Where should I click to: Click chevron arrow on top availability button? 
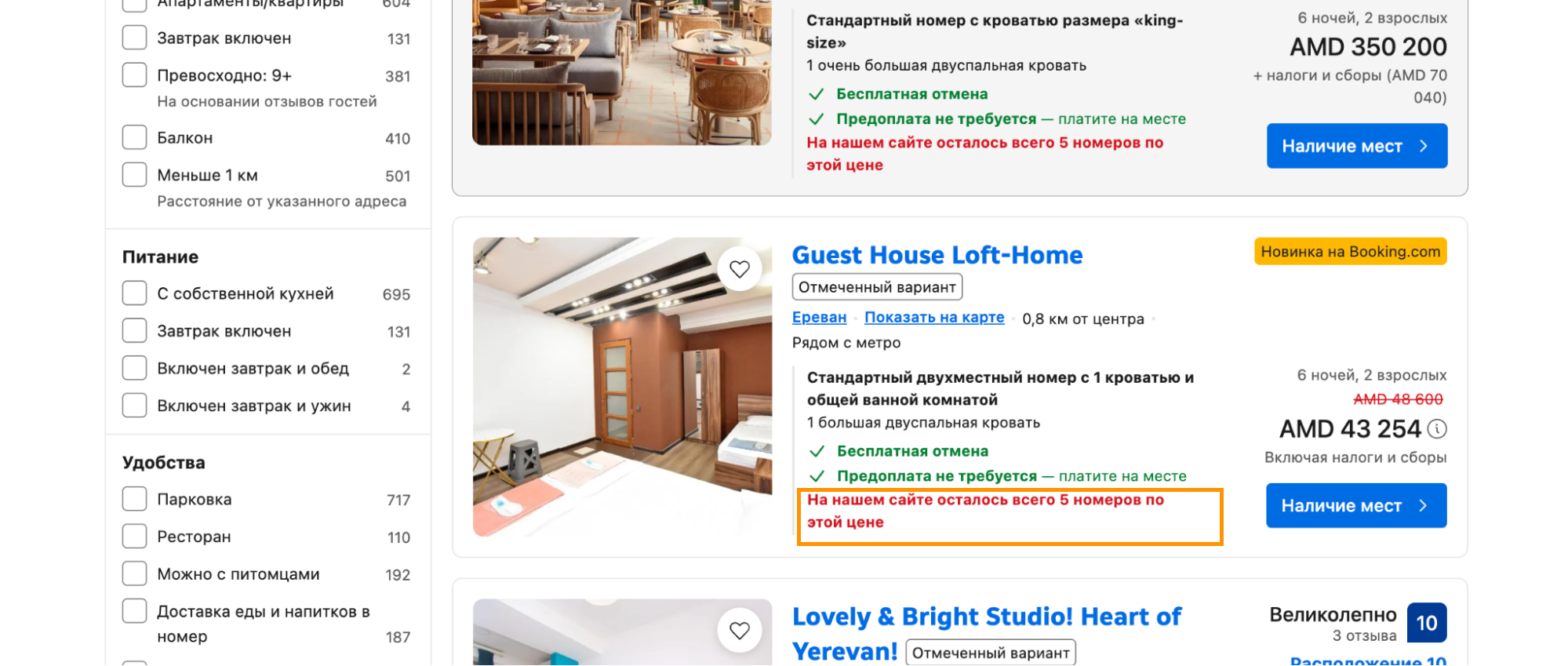pos(1424,146)
